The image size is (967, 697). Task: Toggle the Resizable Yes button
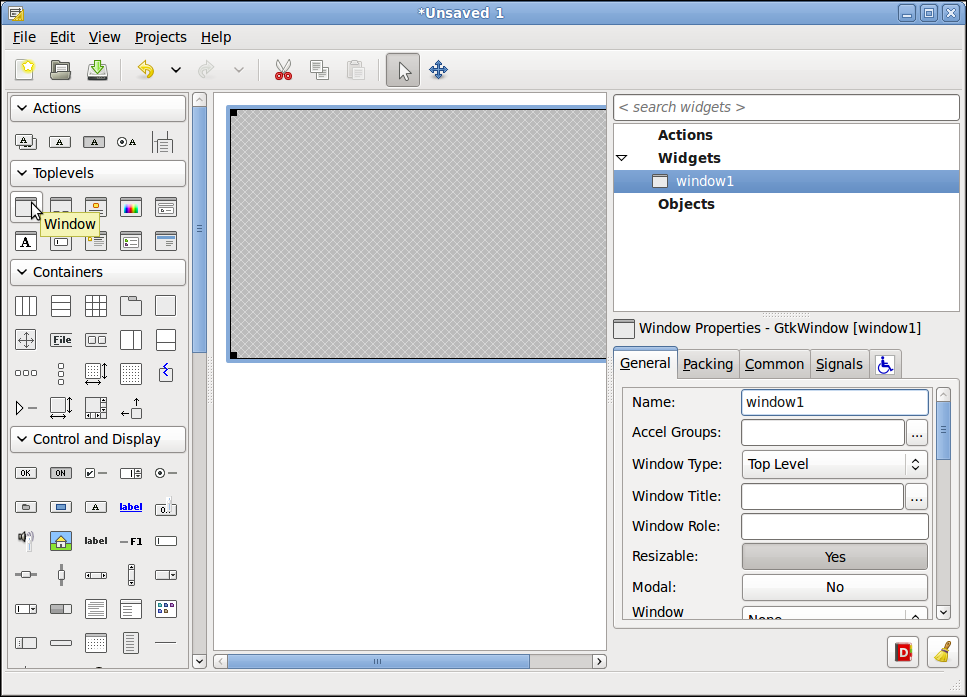point(834,556)
